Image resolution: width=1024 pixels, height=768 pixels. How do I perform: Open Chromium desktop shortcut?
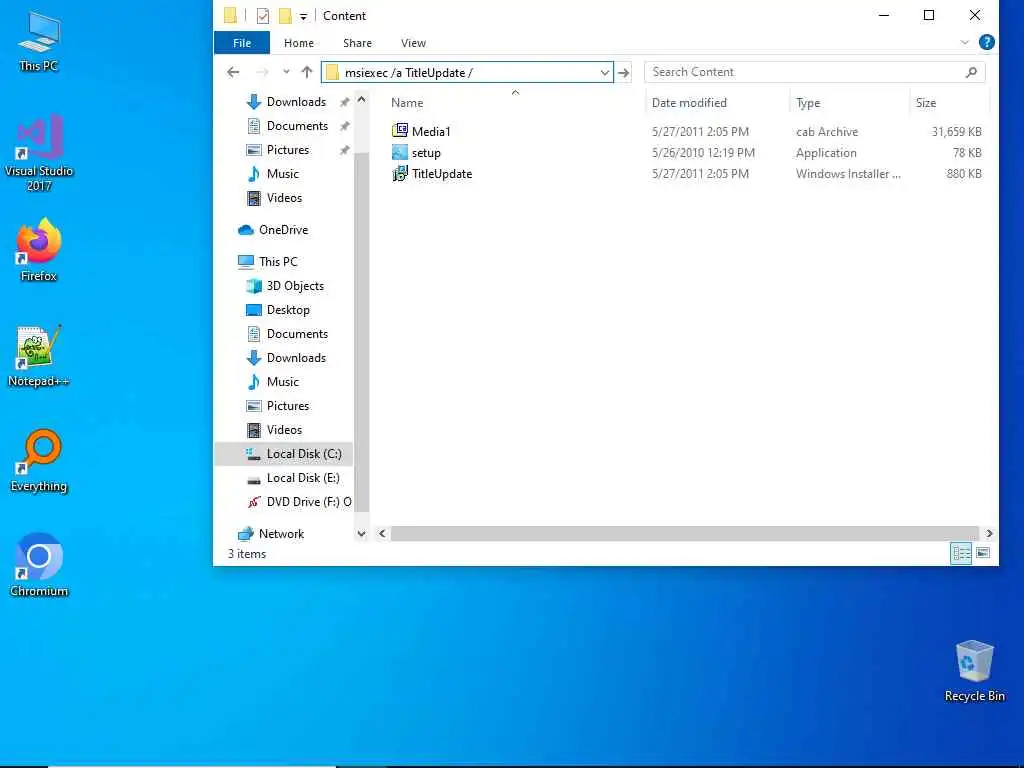(39, 565)
